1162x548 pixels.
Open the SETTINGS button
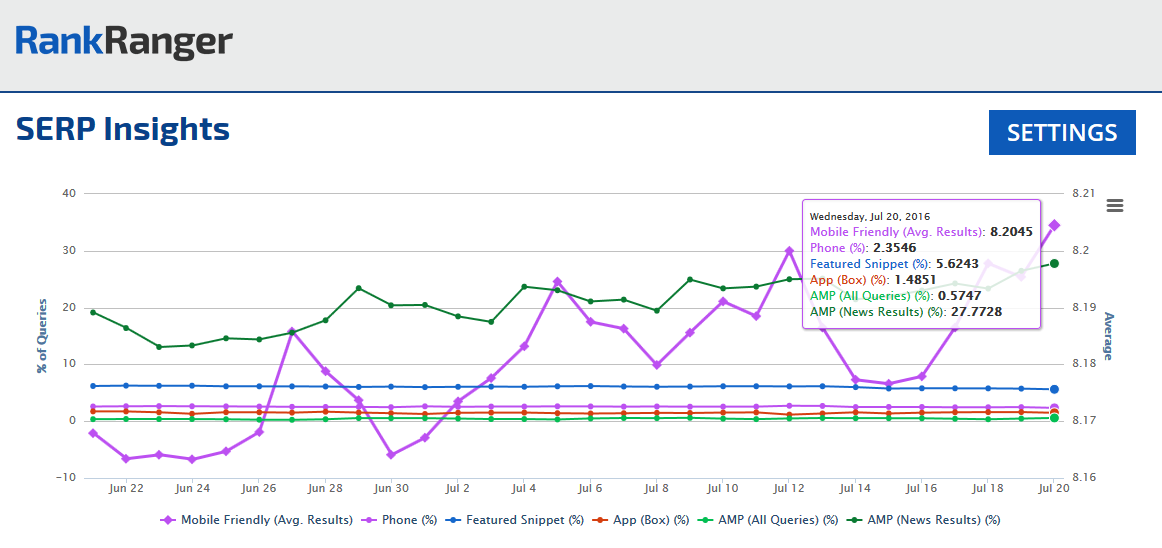pyautogui.click(x=1062, y=133)
